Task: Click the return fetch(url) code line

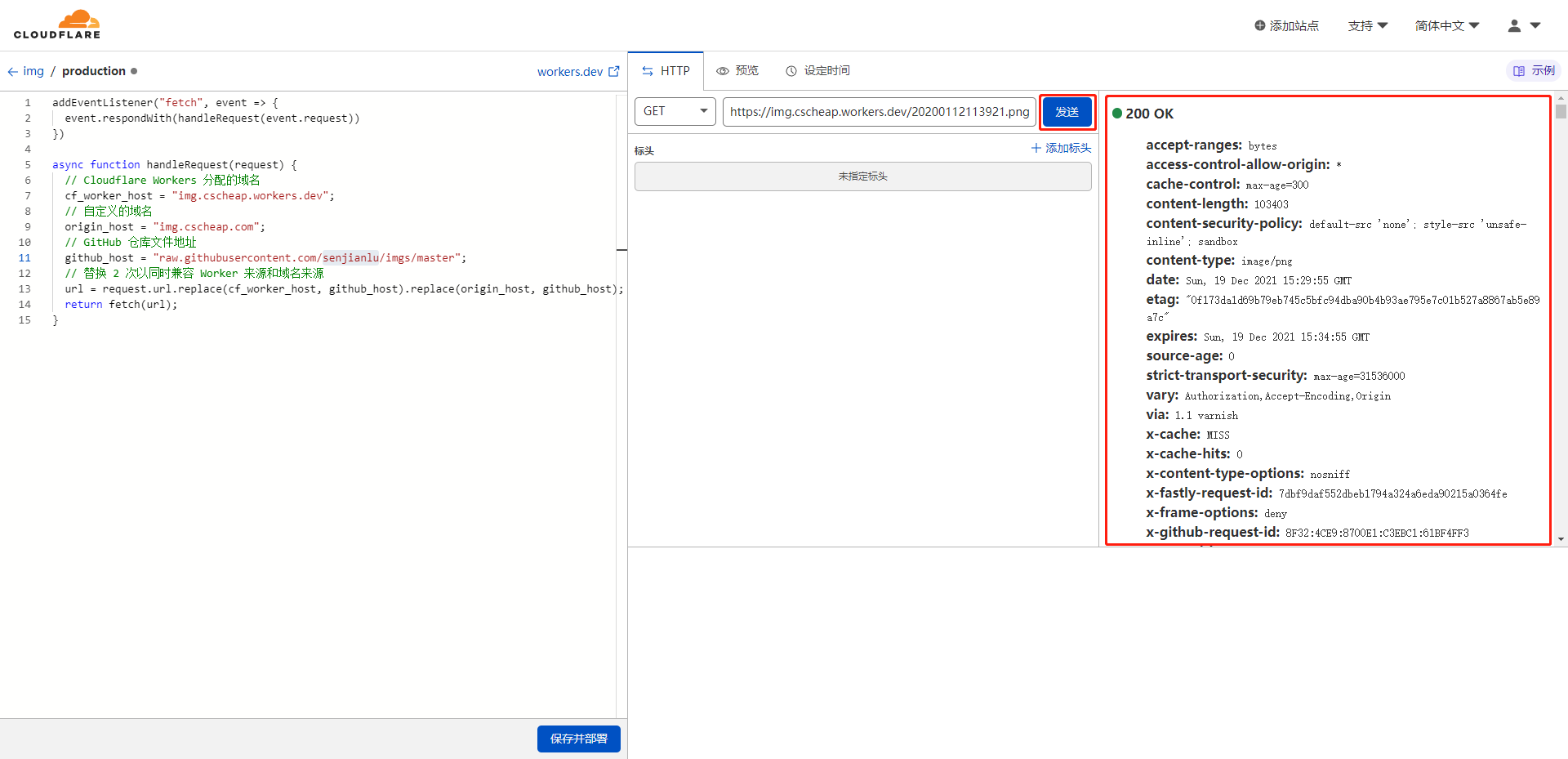Action: pyautogui.click(x=121, y=305)
